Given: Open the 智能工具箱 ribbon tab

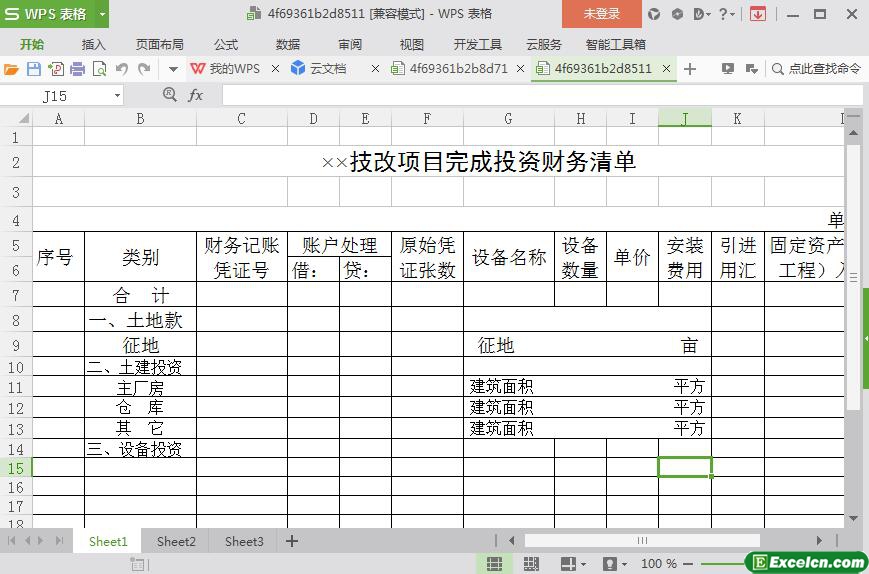Looking at the screenshot, I should point(616,44).
